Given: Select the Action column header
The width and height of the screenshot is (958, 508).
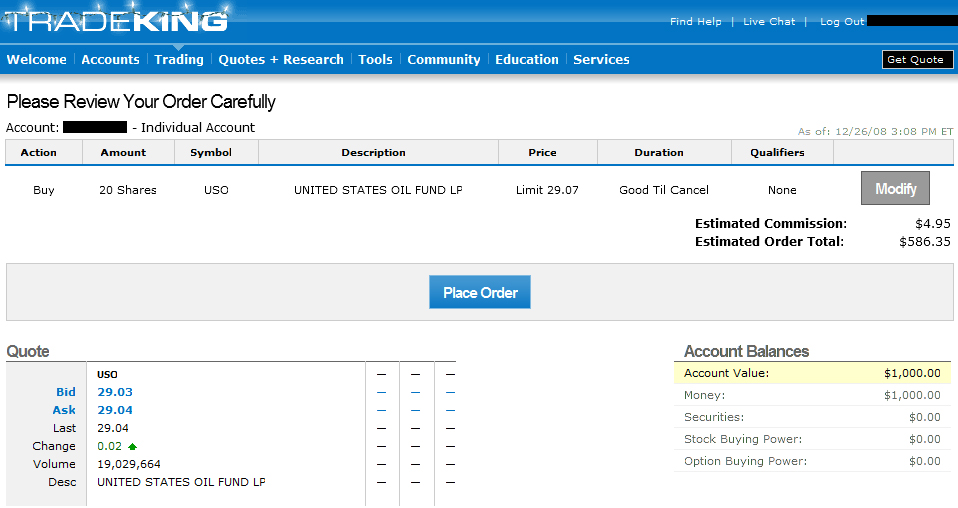Looking at the screenshot, I should click(38, 152).
